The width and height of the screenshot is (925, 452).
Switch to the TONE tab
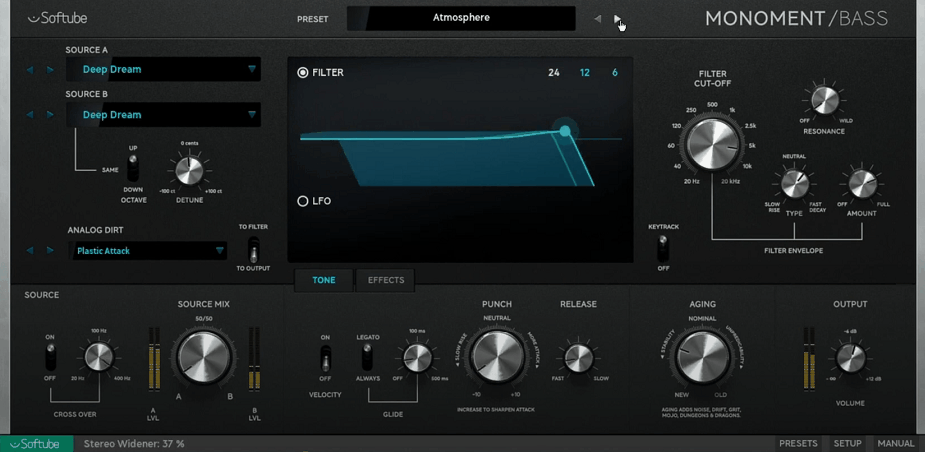tap(324, 280)
